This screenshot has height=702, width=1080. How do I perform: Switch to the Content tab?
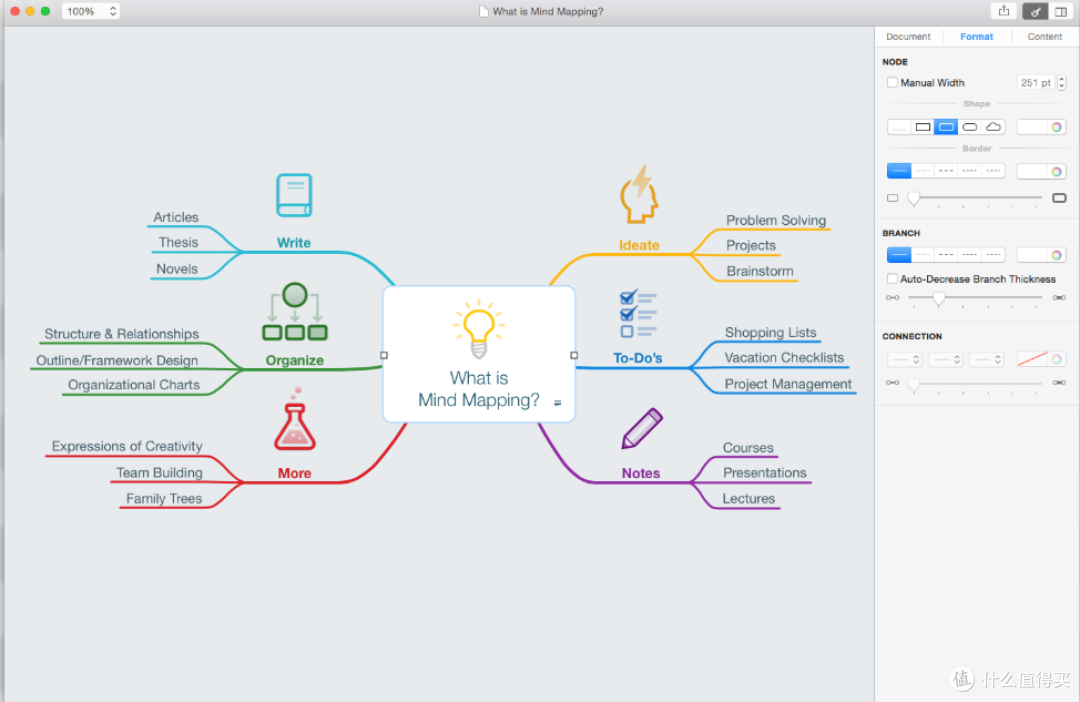tap(1044, 37)
